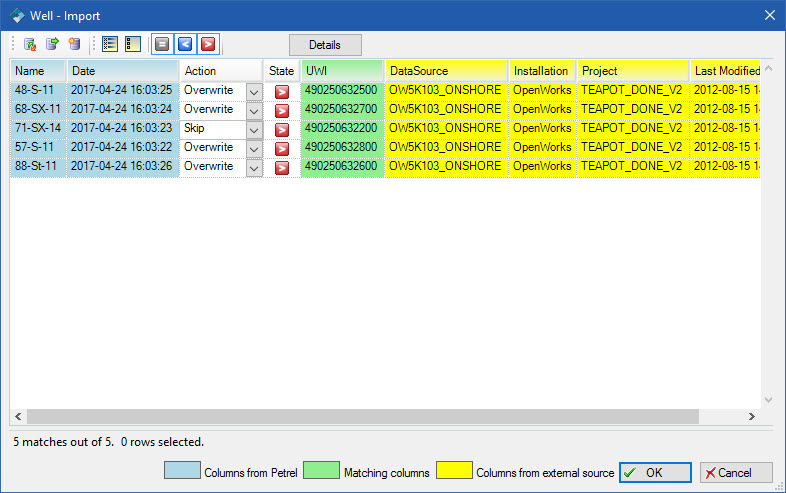Click the Details button
This screenshot has height=493, width=786.
[x=325, y=45]
